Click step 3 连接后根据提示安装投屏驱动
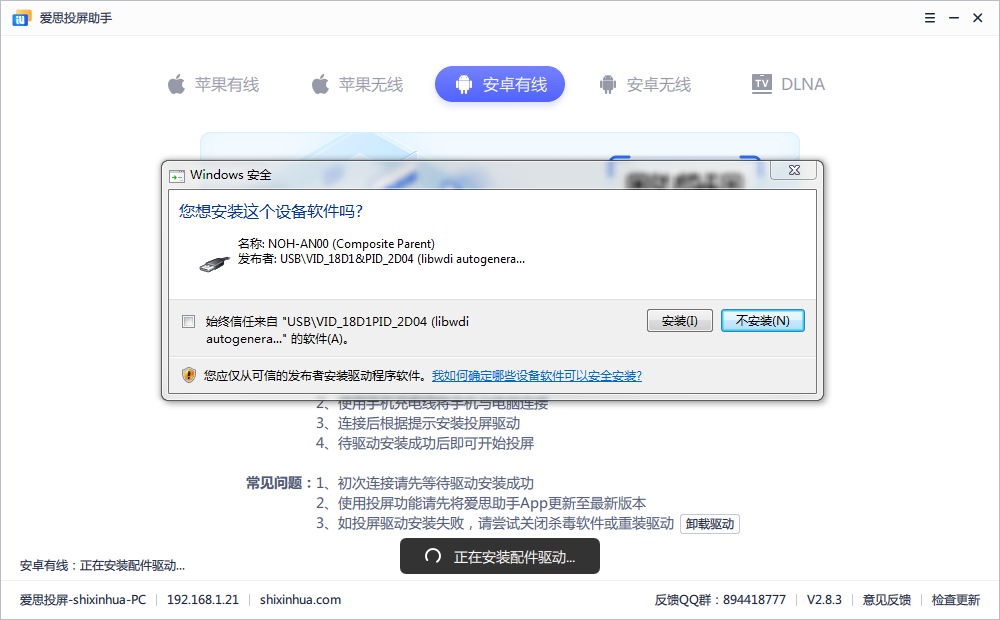Image resolution: width=1000 pixels, height=620 pixels. pyautogui.click(x=418, y=424)
